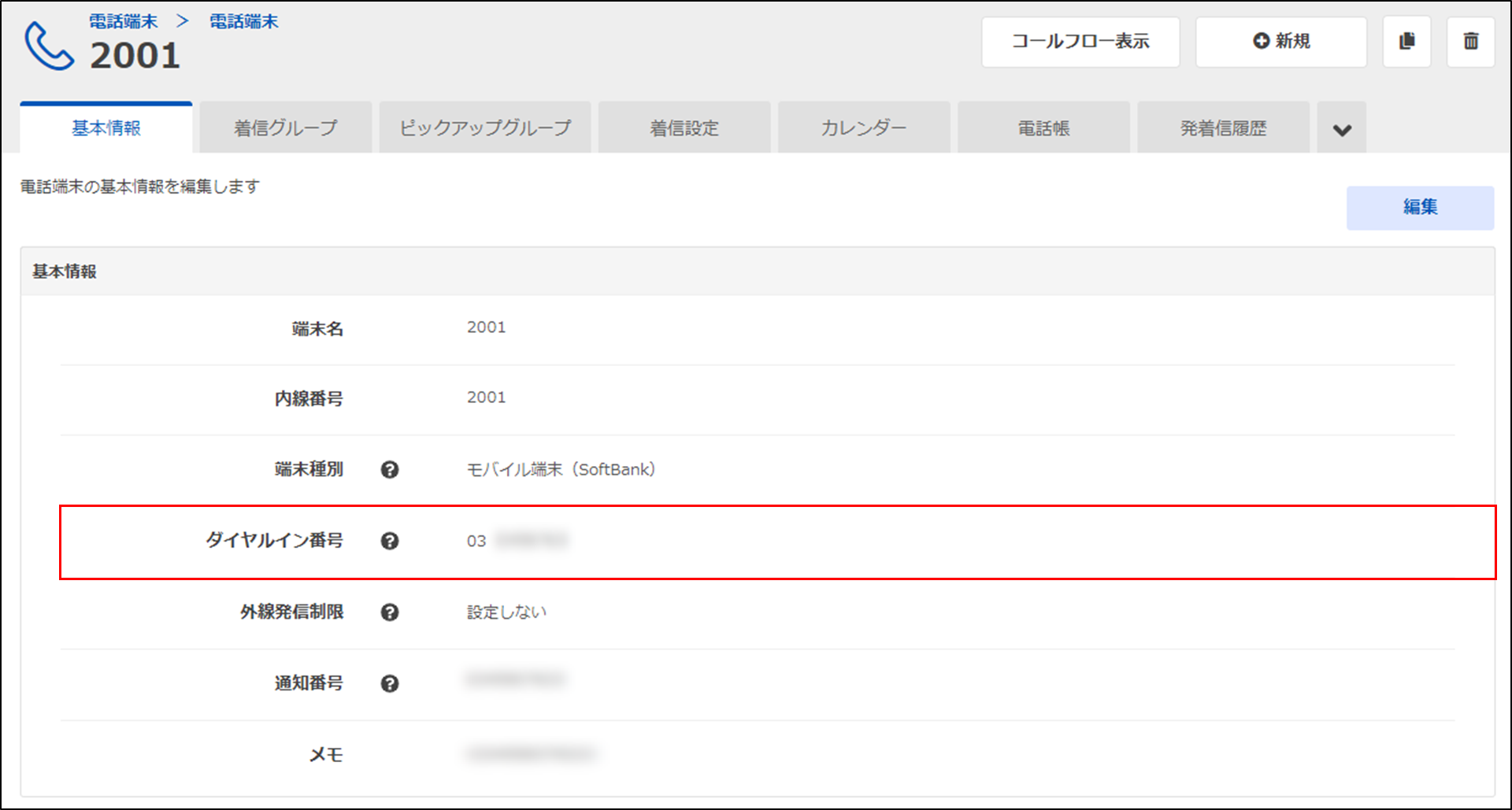
Task: Switch to the ピックアップグループ tab
Action: (485, 128)
